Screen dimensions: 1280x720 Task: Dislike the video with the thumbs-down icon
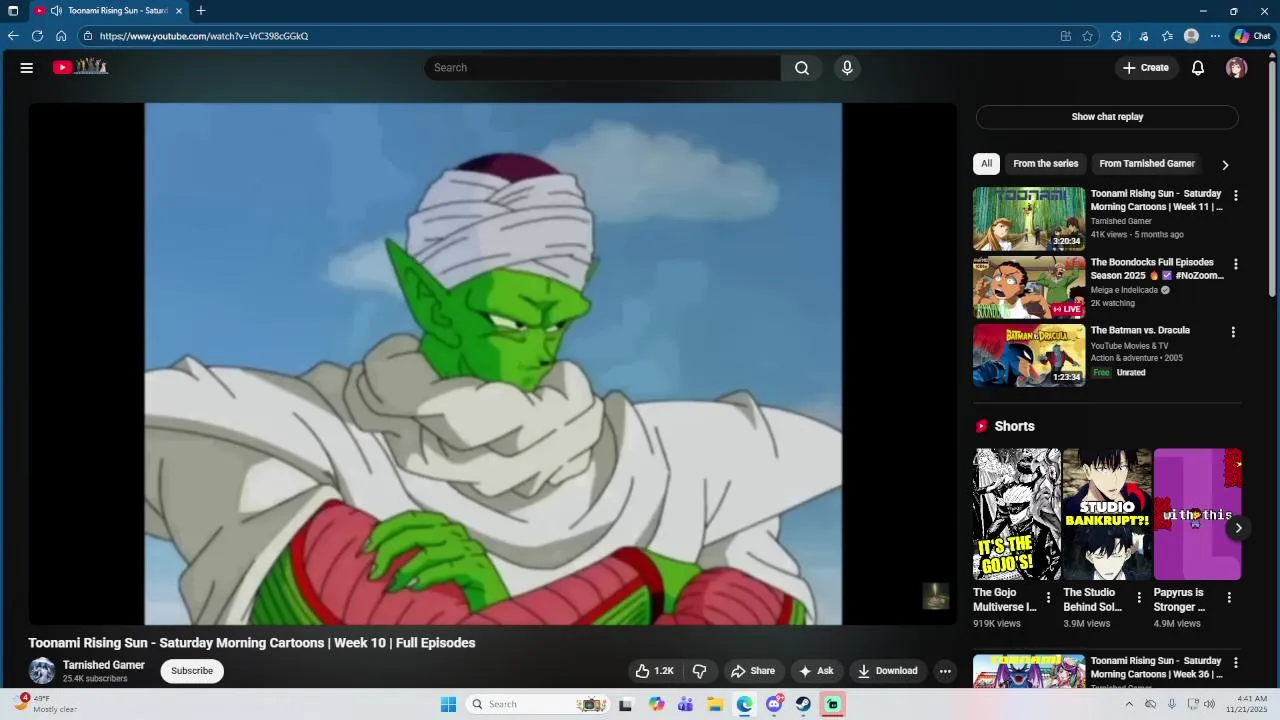point(700,671)
